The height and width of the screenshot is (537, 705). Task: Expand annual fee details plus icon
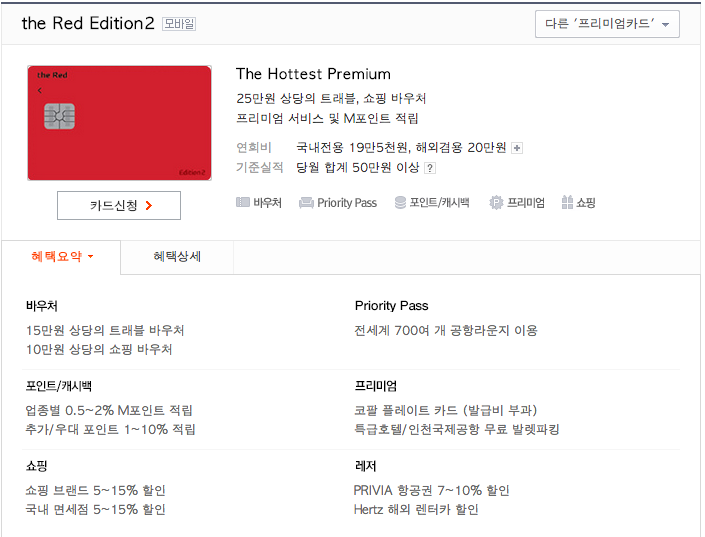click(x=517, y=148)
